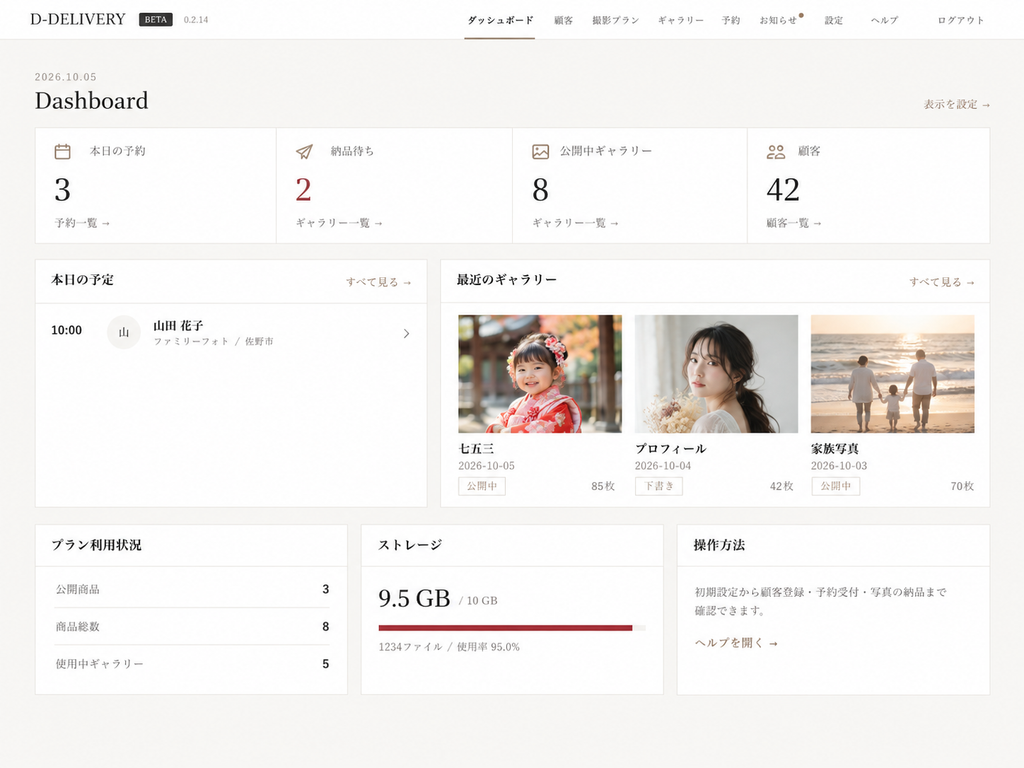
Task: Open the プロフィール gallery portrait thumbnail
Action: [x=716, y=374]
